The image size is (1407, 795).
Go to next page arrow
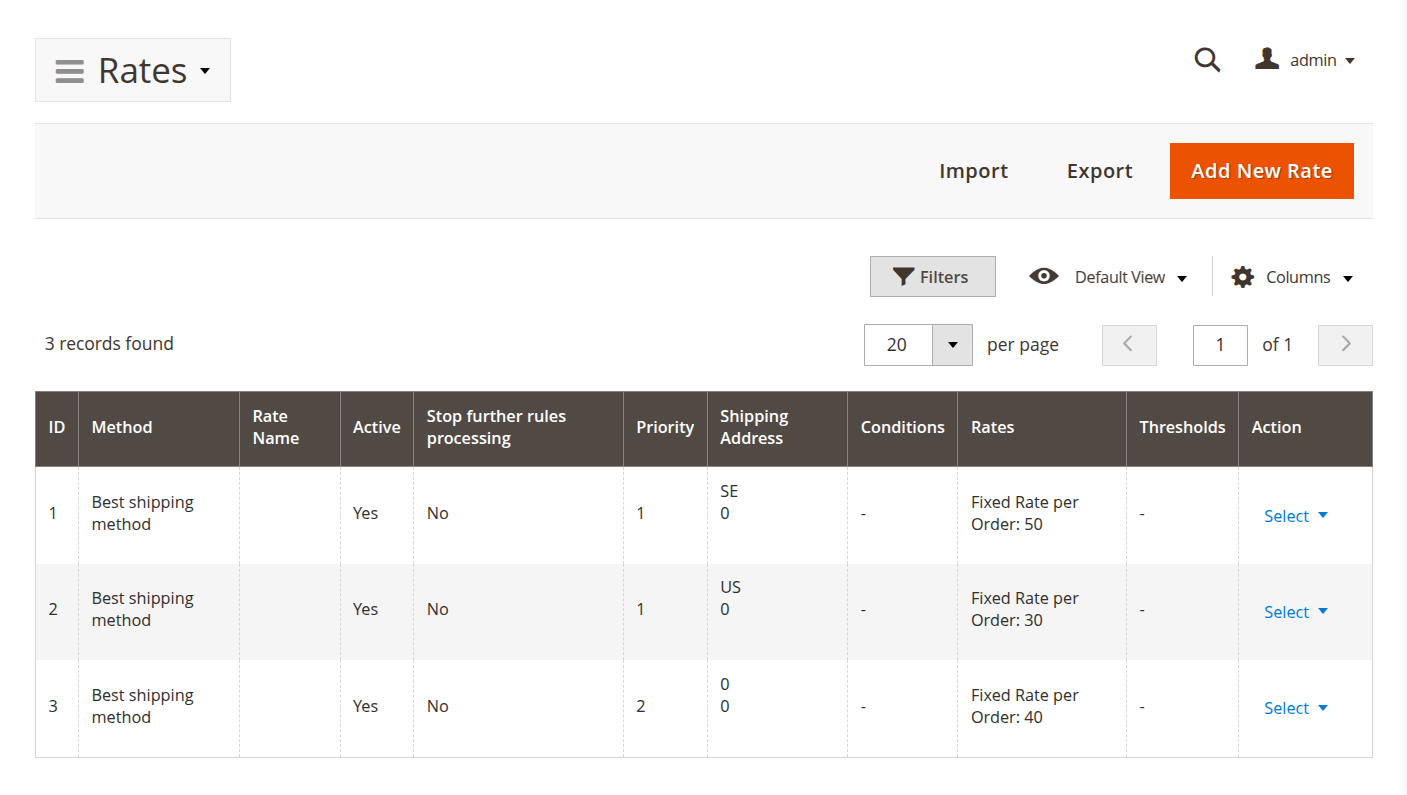pos(1345,345)
